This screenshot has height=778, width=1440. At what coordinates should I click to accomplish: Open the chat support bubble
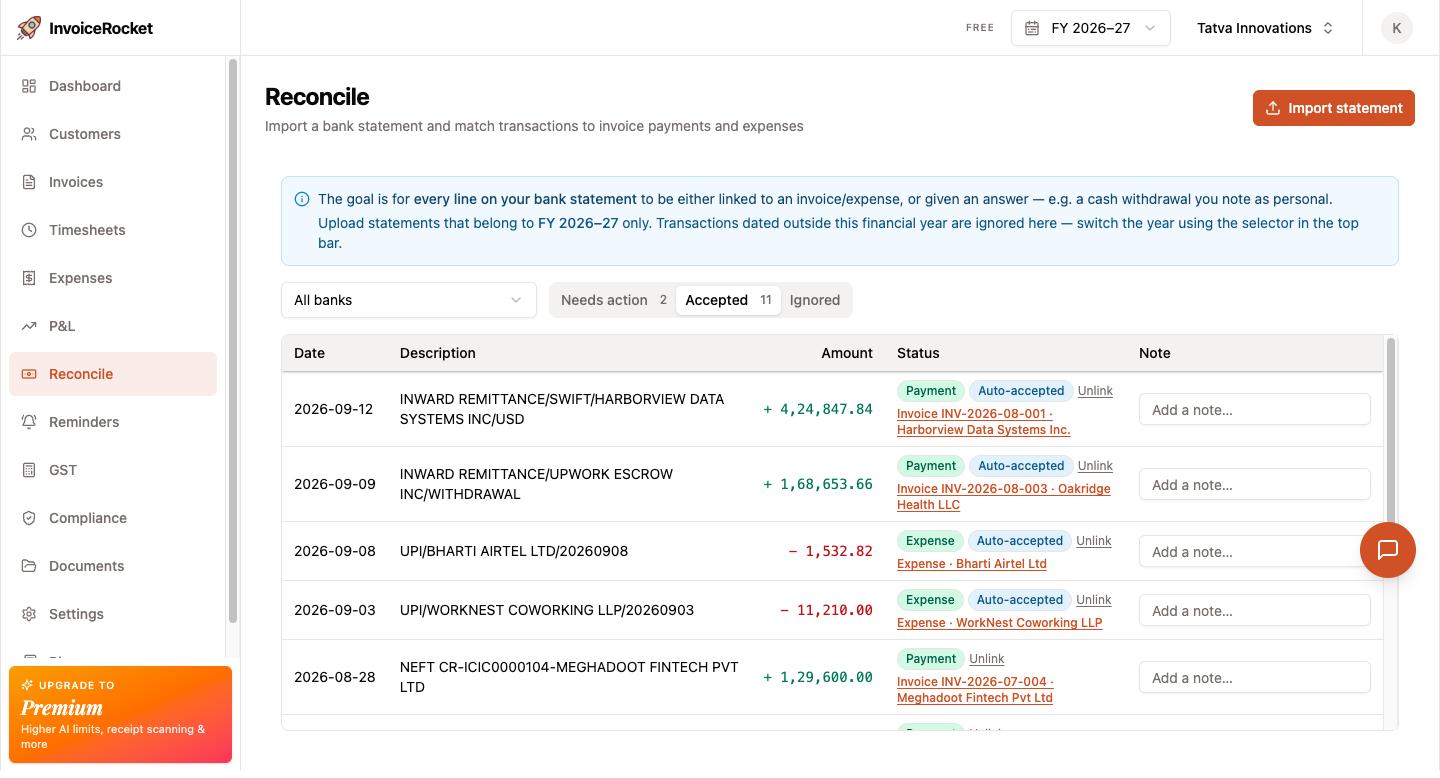pyautogui.click(x=1388, y=550)
